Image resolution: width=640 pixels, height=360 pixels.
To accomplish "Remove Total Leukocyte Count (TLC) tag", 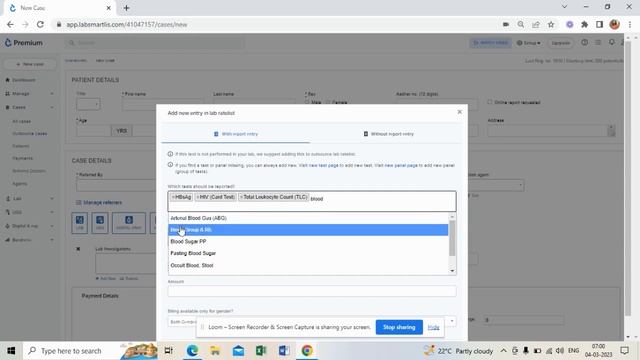I will point(241,197).
